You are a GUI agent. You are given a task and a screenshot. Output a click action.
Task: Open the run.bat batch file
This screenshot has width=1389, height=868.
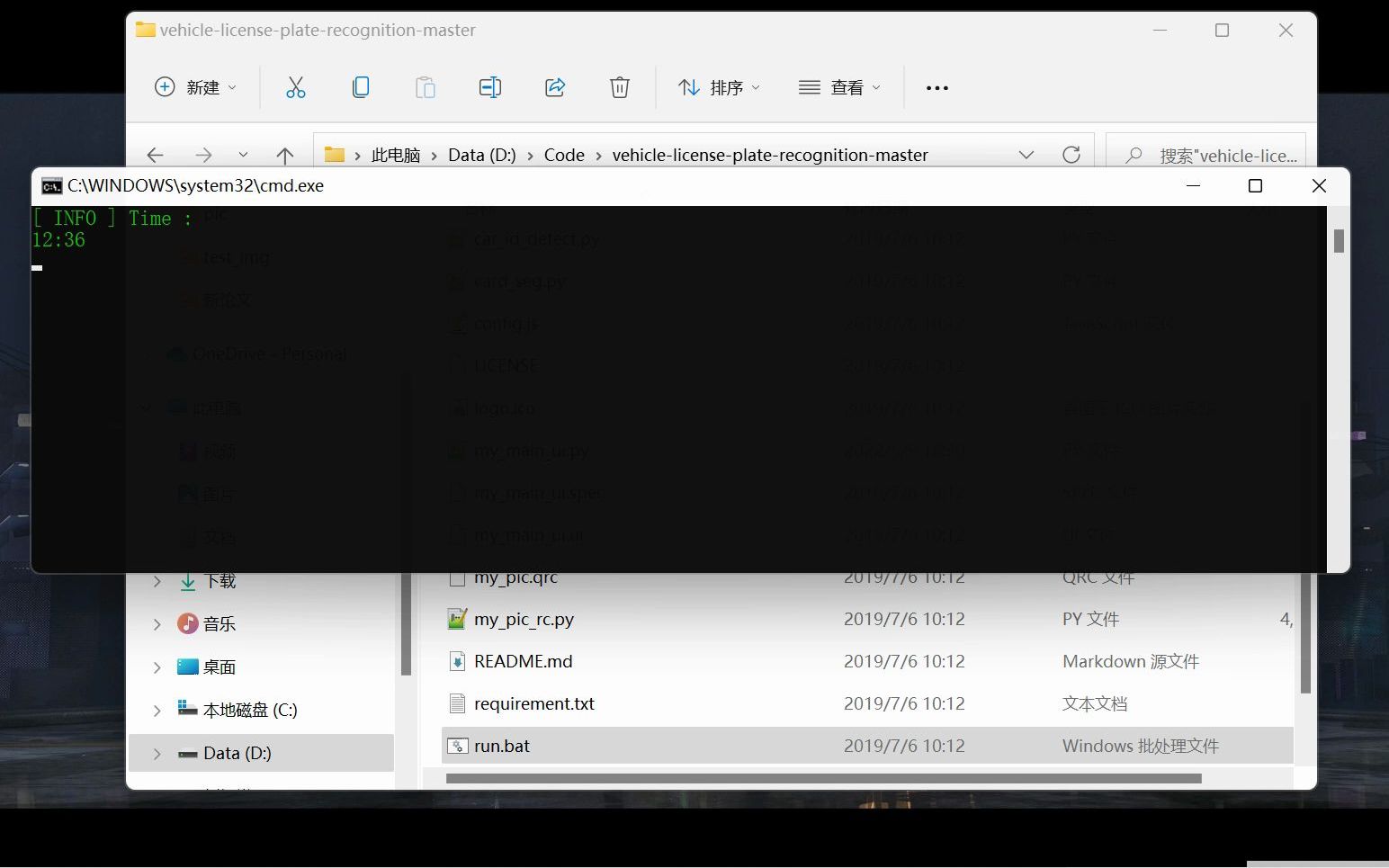coord(501,745)
